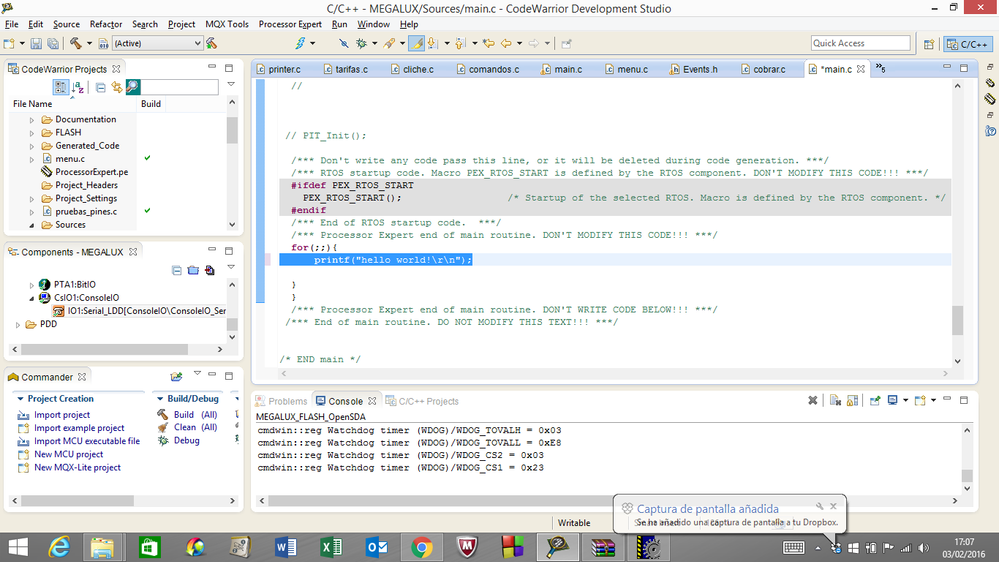The image size is (999, 562).
Task: Open the MQX Tools menu
Action: [x=227, y=24]
